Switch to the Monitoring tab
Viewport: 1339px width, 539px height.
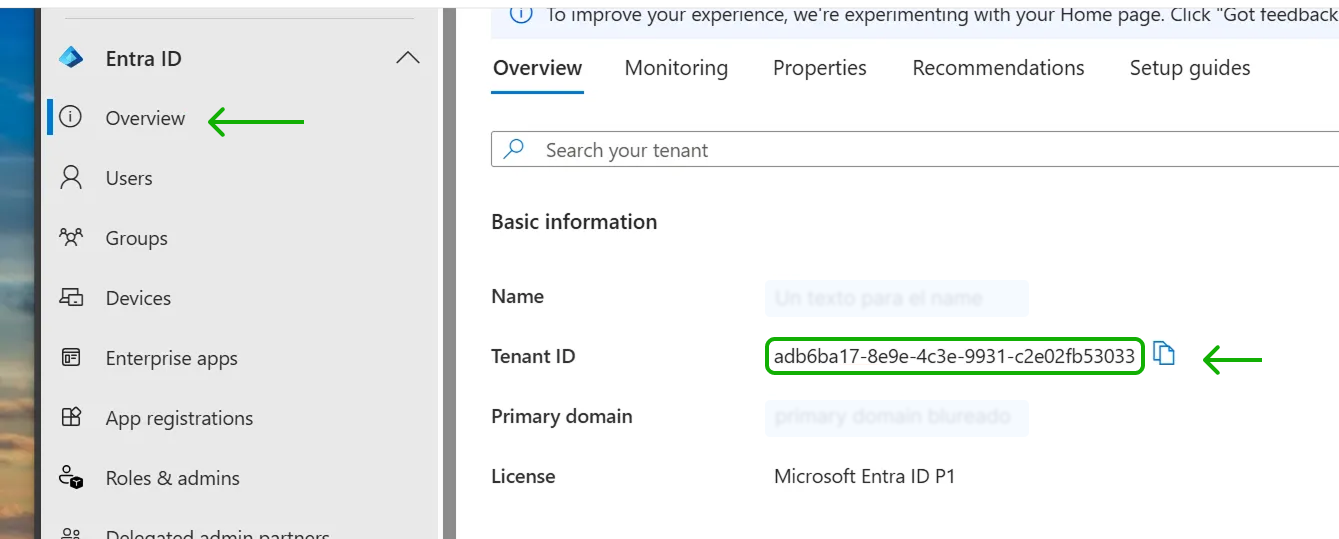point(676,68)
